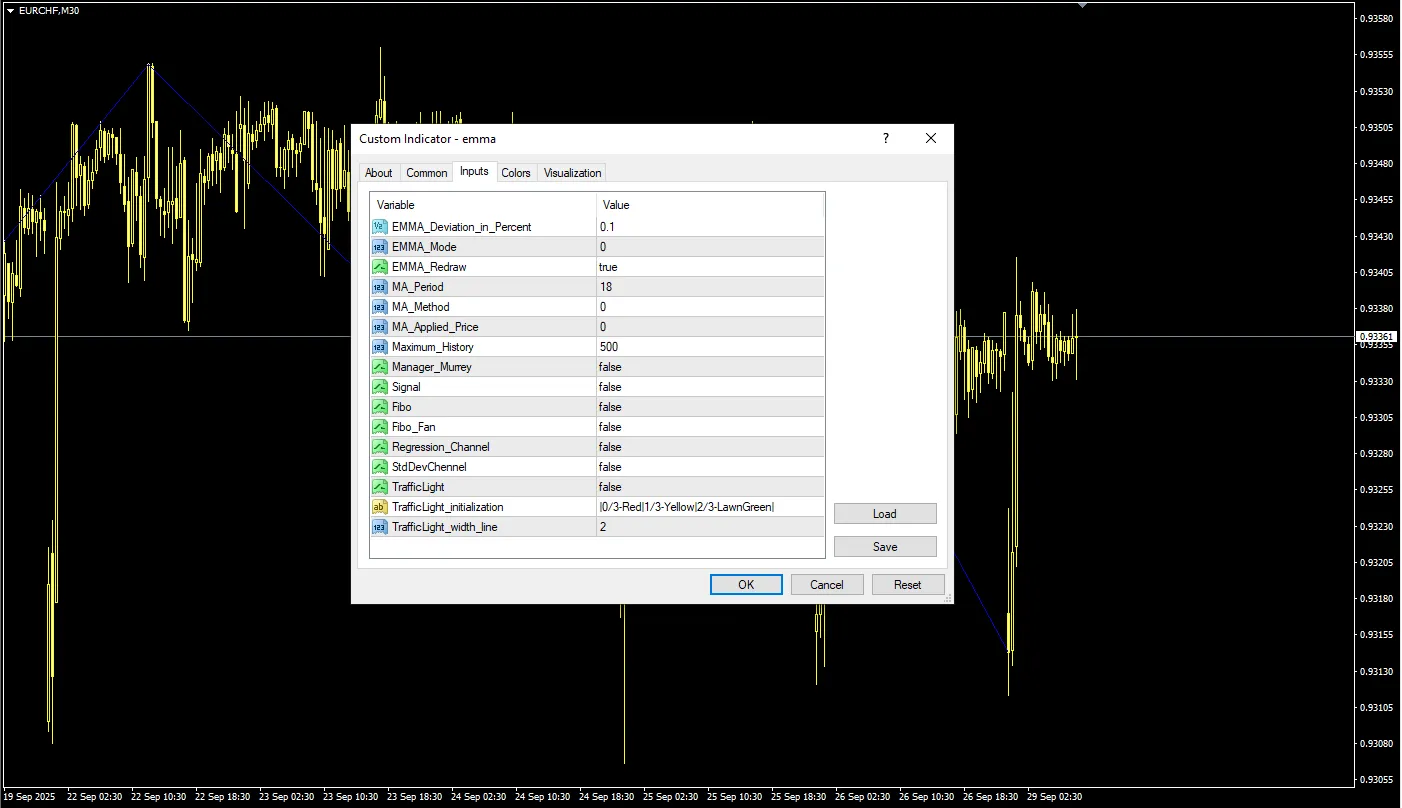Click the EMMA_Redraw boolean type icon
This screenshot has width=1402, height=808.
[x=379, y=267]
